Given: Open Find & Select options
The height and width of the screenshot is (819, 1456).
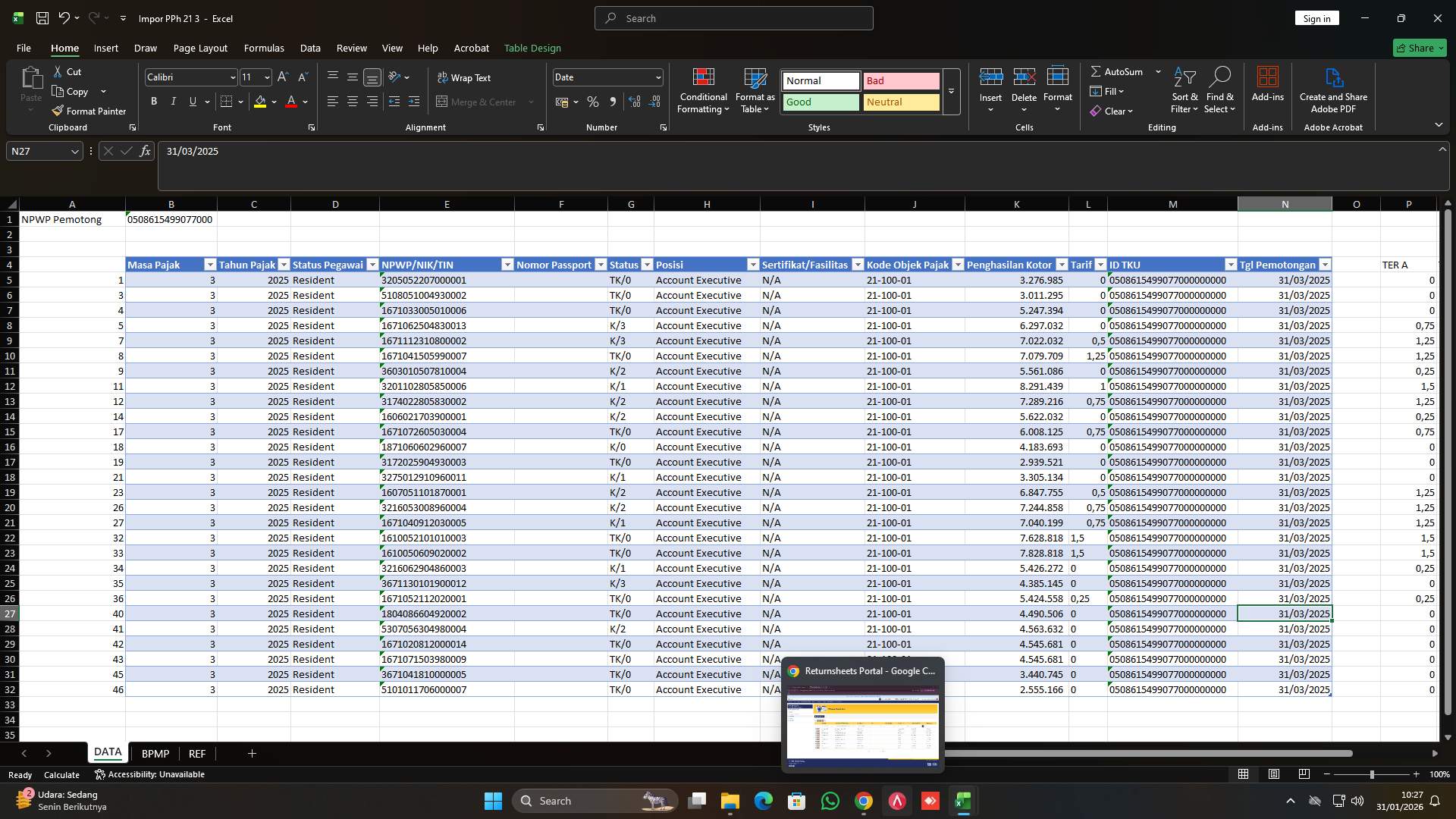Looking at the screenshot, I should (x=1220, y=91).
